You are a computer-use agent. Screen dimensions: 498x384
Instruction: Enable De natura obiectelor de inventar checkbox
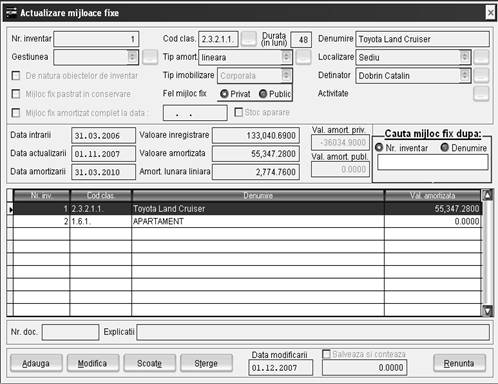[16, 76]
